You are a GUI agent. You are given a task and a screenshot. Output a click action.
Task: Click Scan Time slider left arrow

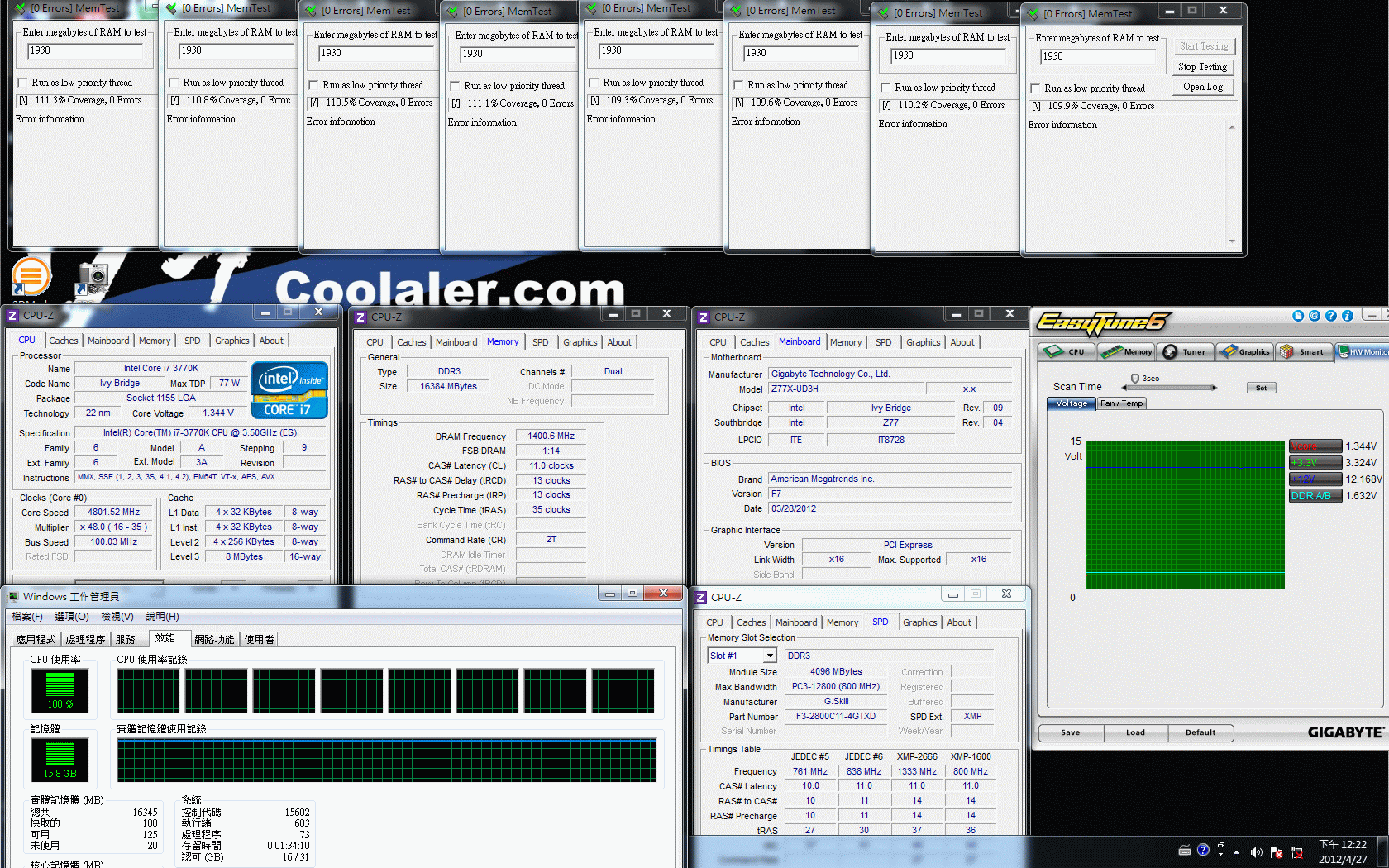coord(1124,387)
